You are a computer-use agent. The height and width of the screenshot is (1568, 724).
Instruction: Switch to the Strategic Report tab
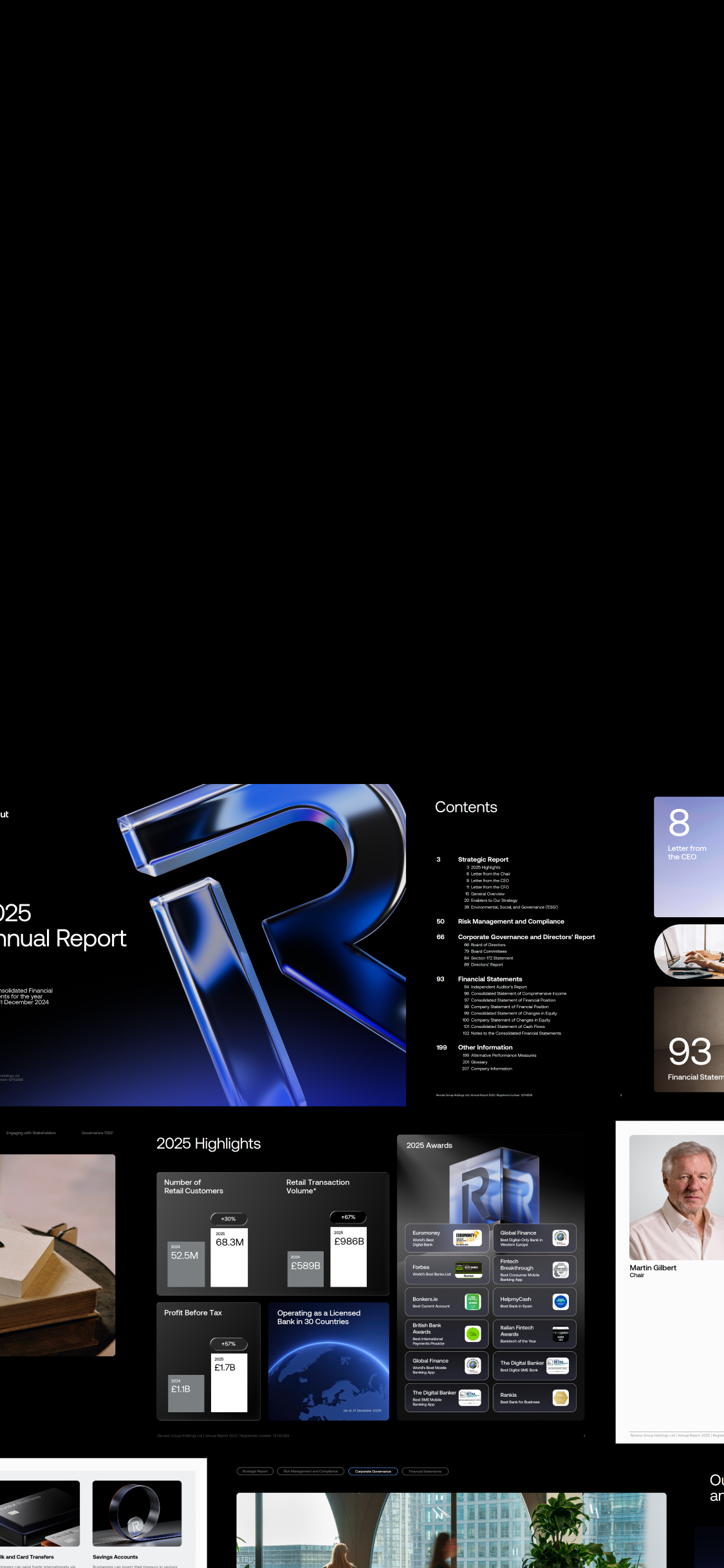coord(255,1471)
